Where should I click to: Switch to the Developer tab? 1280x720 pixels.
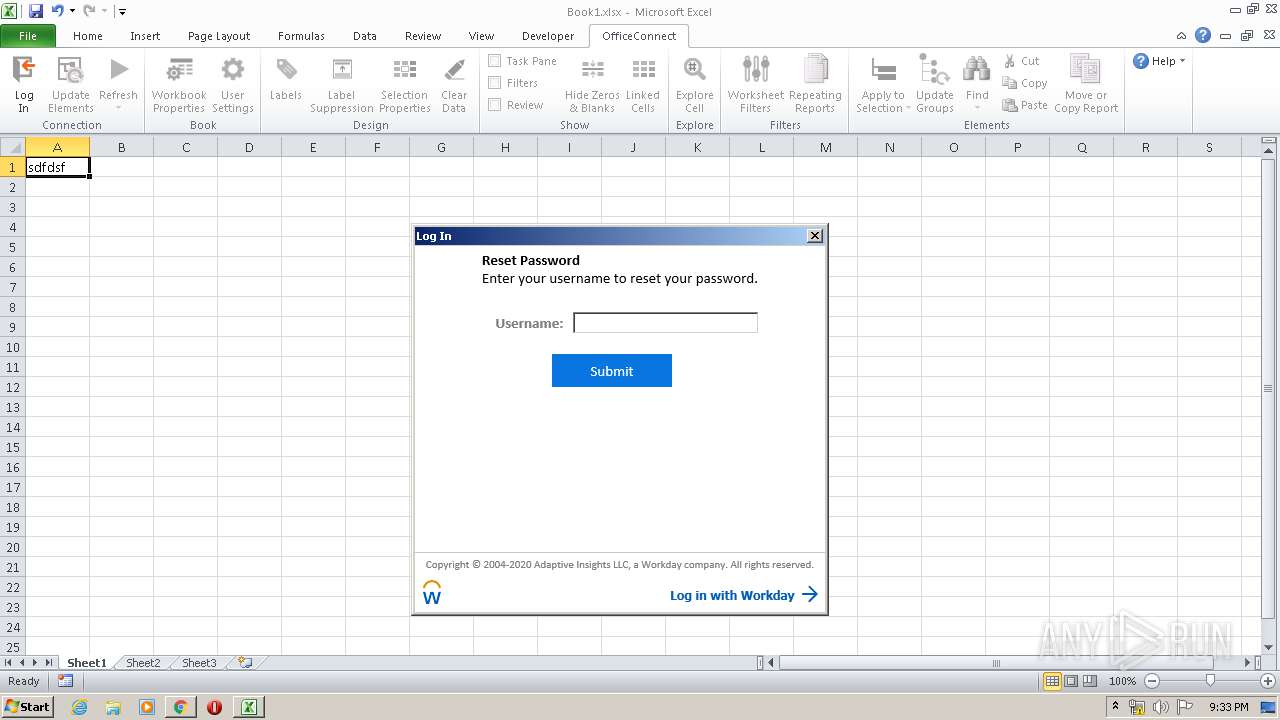(x=548, y=36)
